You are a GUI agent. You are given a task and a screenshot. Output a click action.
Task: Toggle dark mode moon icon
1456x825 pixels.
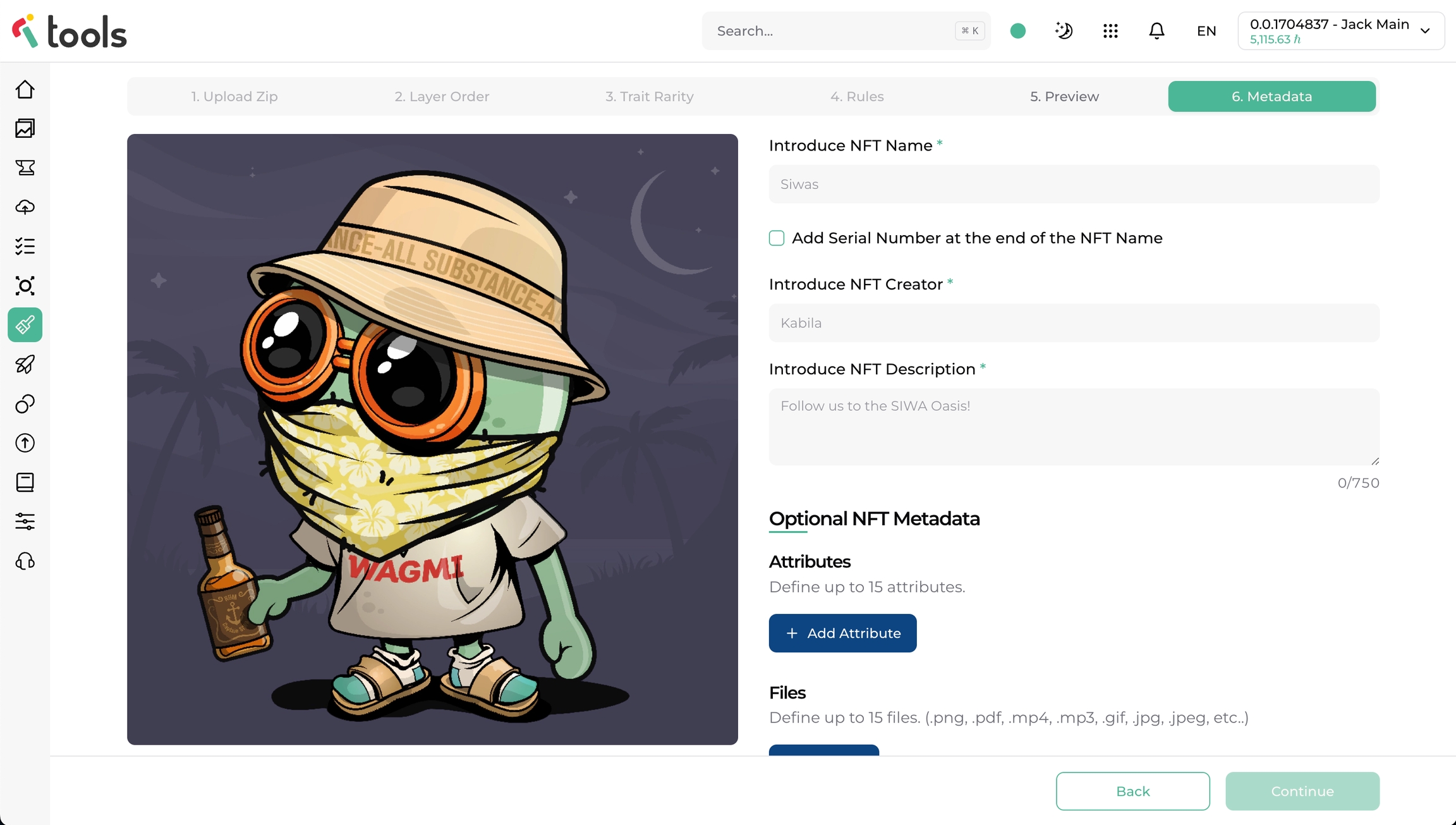tap(1064, 31)
